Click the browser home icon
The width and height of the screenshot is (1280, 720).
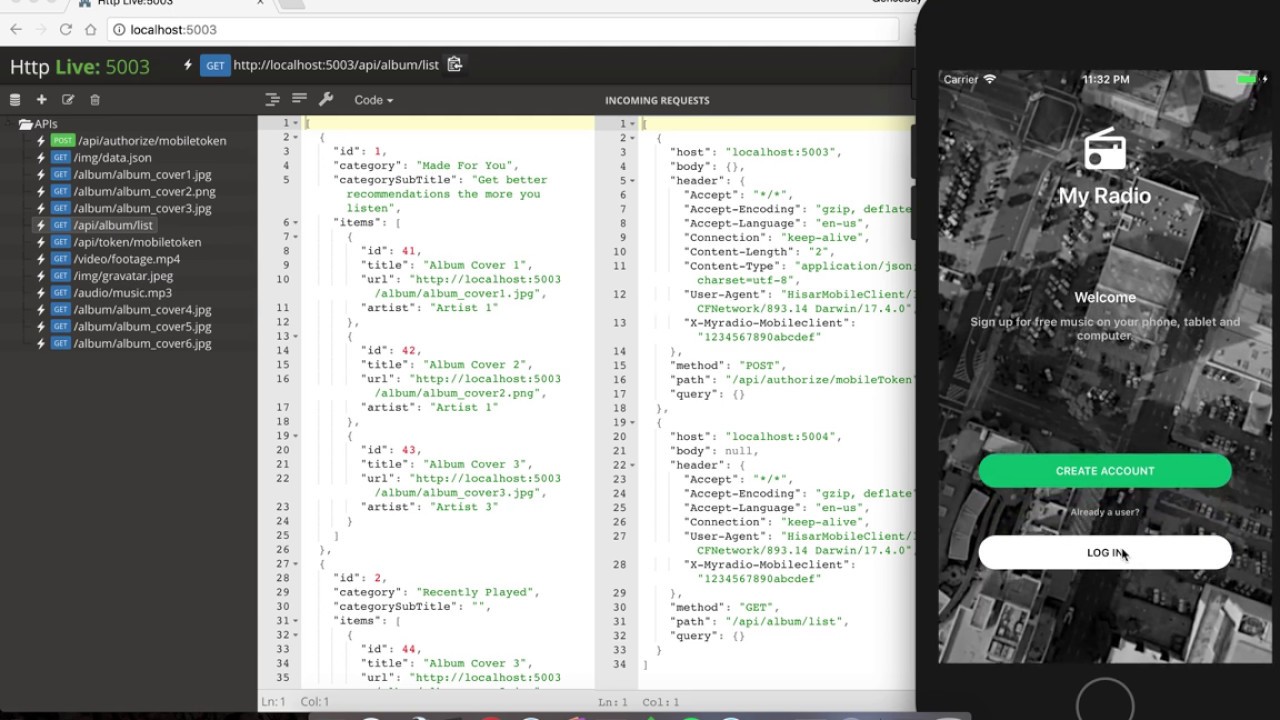click(90, 30)
